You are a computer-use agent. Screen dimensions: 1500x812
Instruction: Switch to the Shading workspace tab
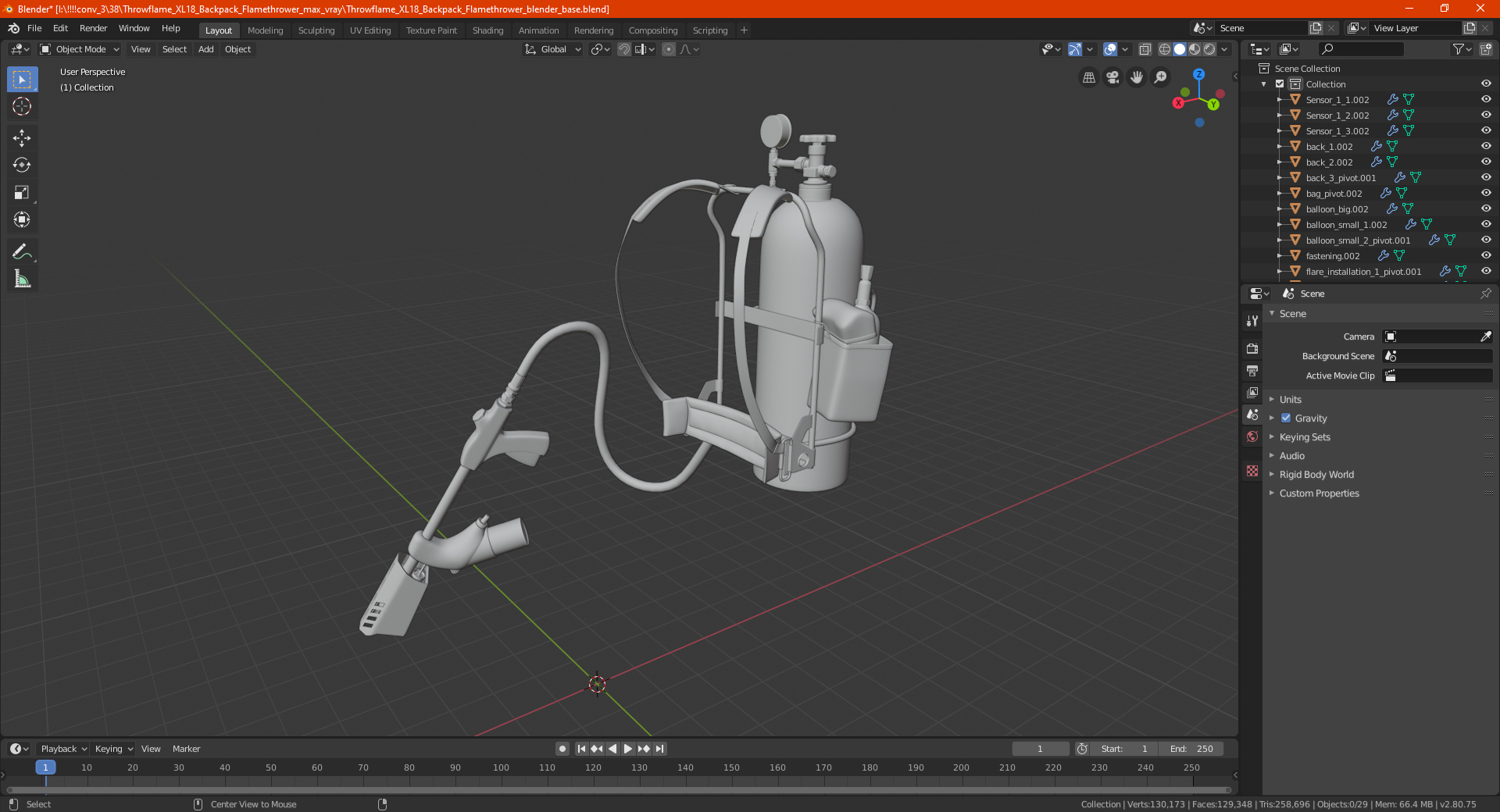click(x=487, y=30)
